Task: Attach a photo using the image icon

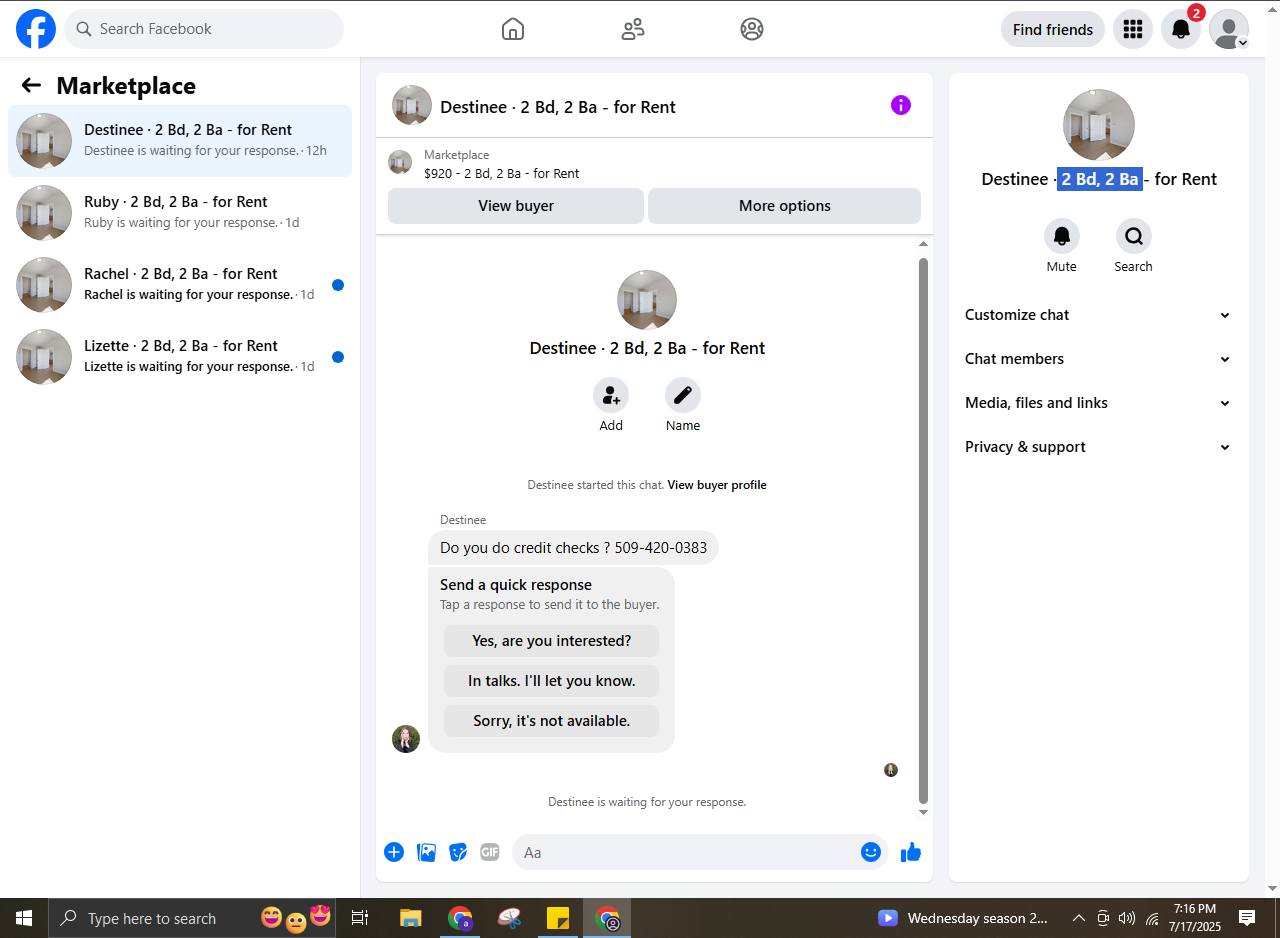Action: pyautogui.click(x=427, y=852)
